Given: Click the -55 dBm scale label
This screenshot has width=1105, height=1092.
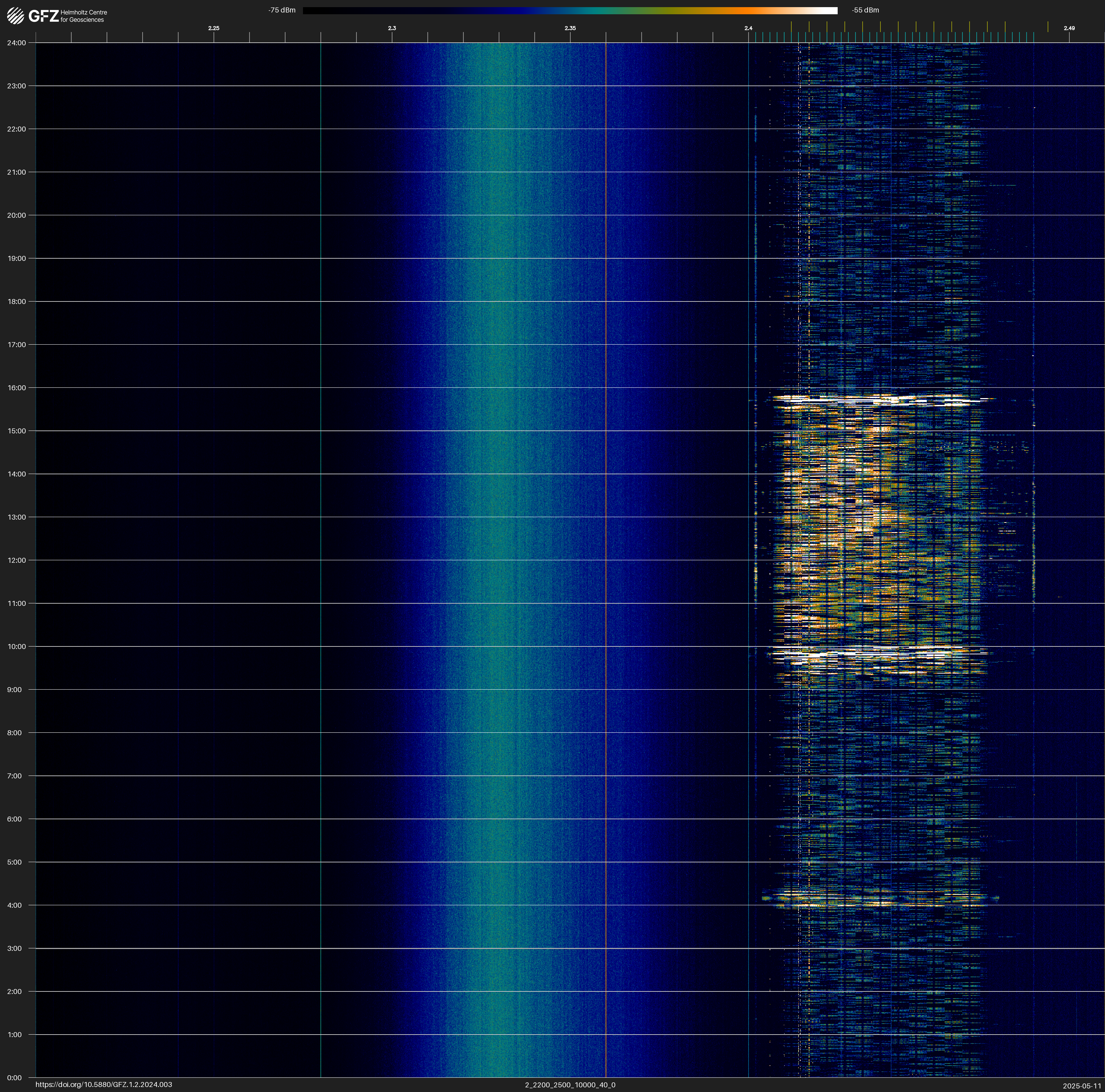Looking at the screenshot, I should click(x=865, y=10).
